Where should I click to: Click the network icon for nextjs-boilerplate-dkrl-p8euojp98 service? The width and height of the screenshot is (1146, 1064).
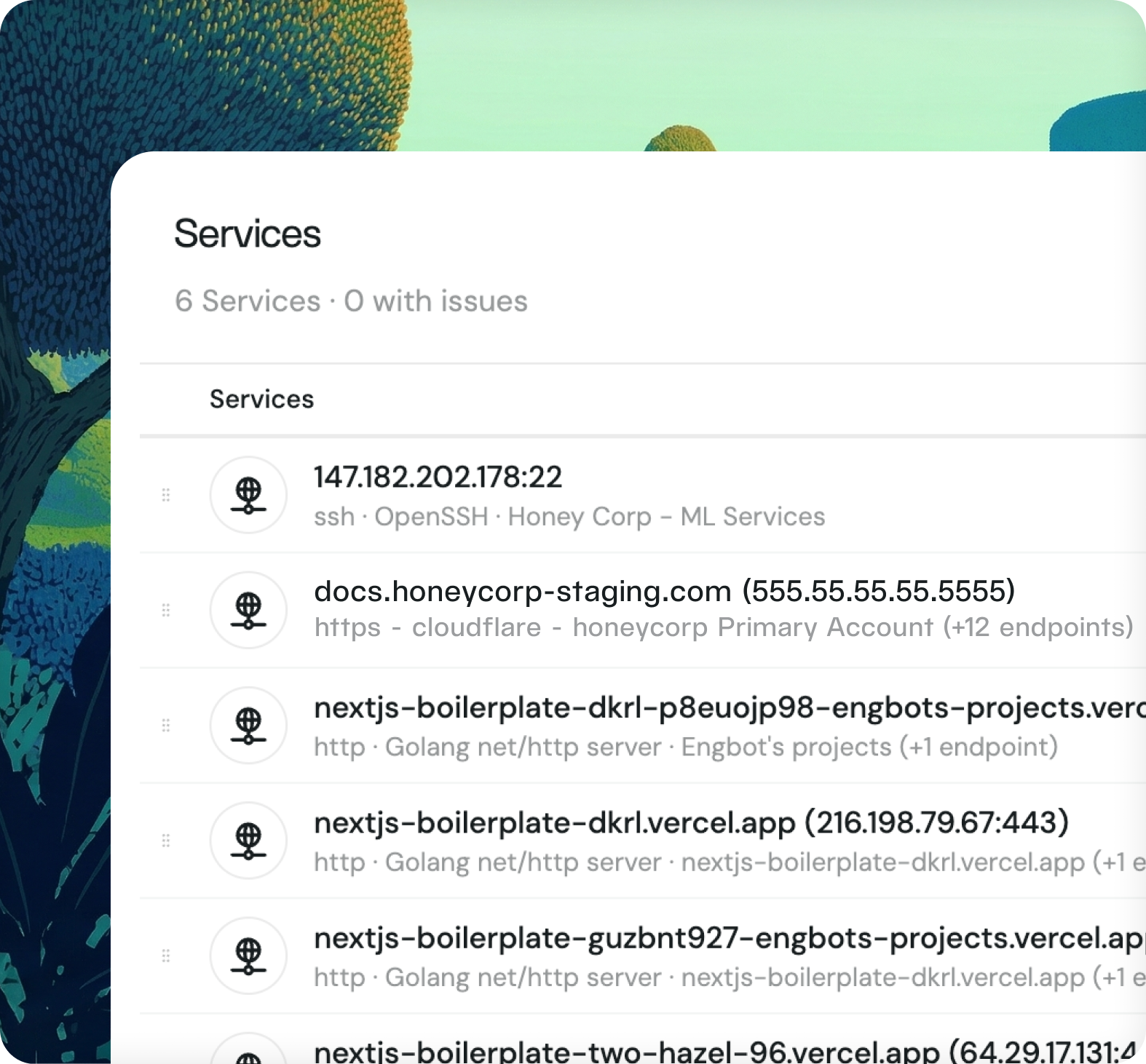point(248,725)
